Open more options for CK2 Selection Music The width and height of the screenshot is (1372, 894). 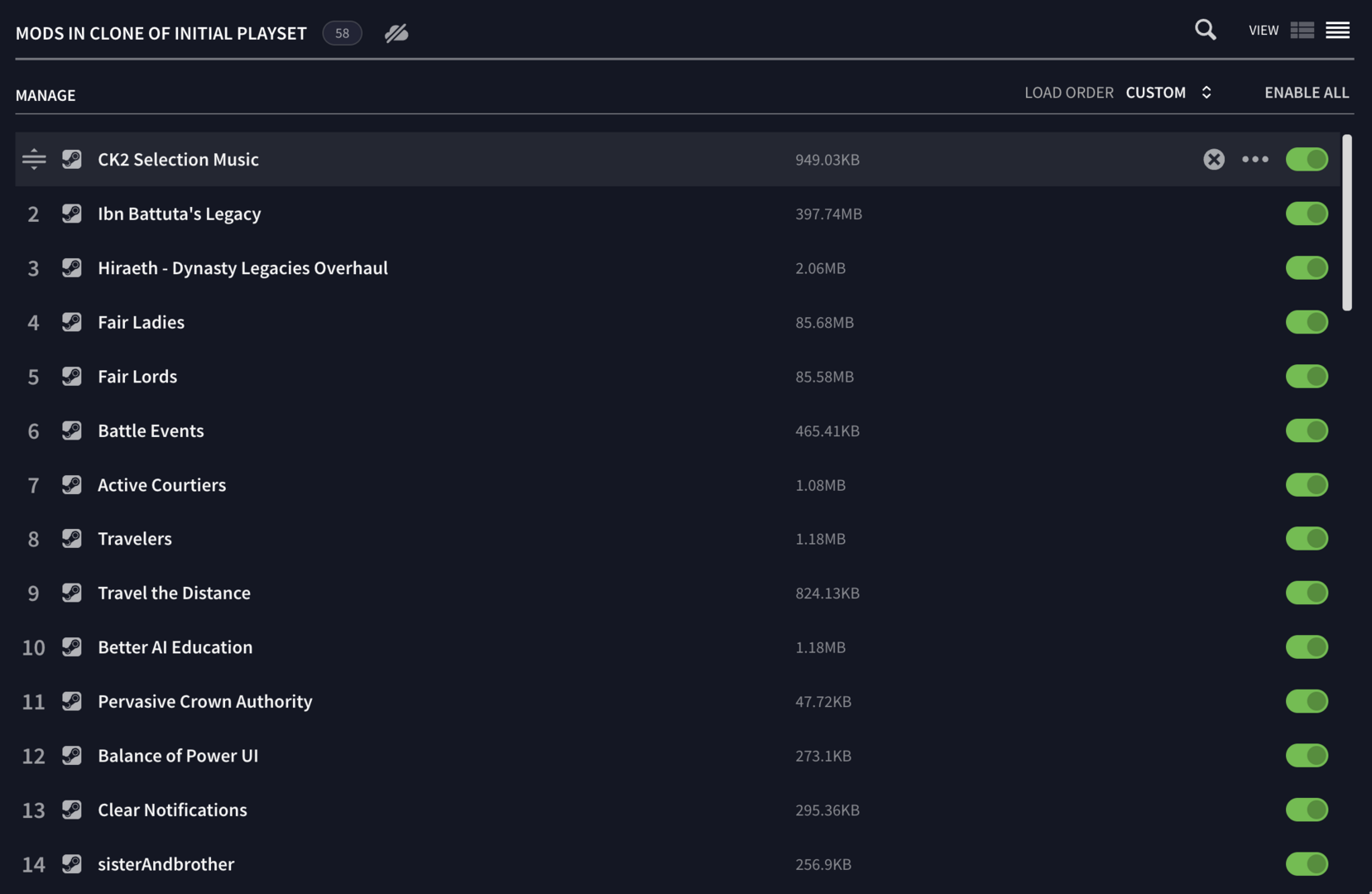(1255, 159)
